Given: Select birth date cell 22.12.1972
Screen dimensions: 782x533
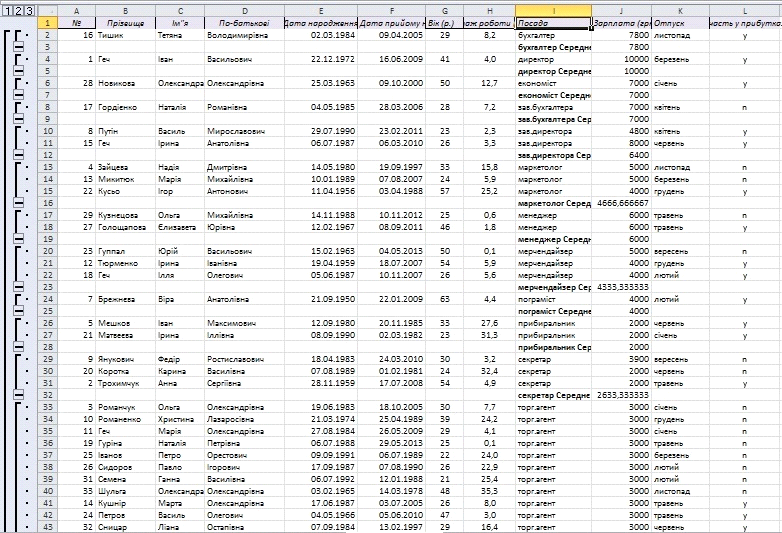Looking at the screenshot, I should [x=321, y=59].
